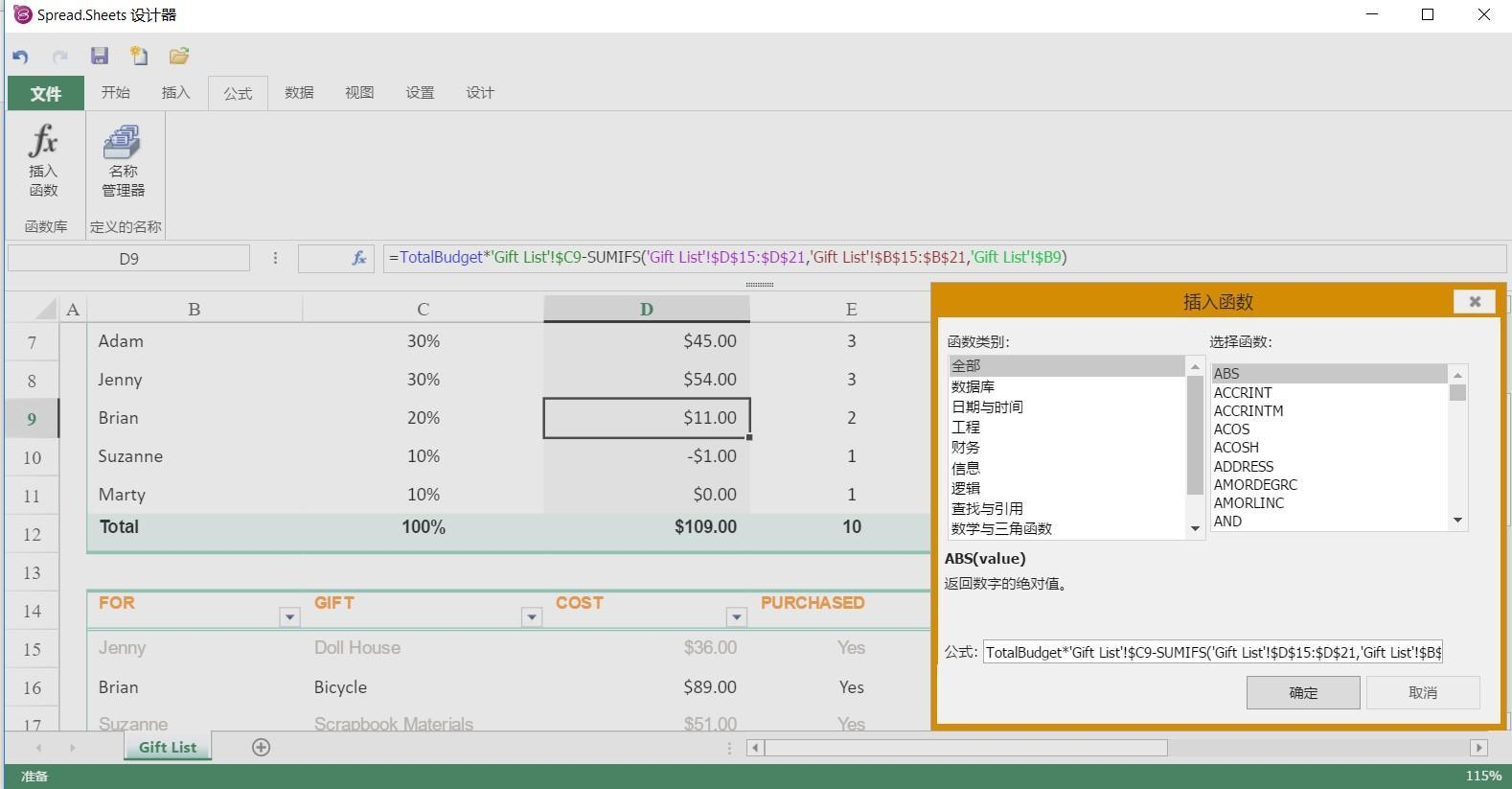The width and height of the screenshot is (1512, 789).
Task: Click the undo arrow icon
Action: [20, 57]
